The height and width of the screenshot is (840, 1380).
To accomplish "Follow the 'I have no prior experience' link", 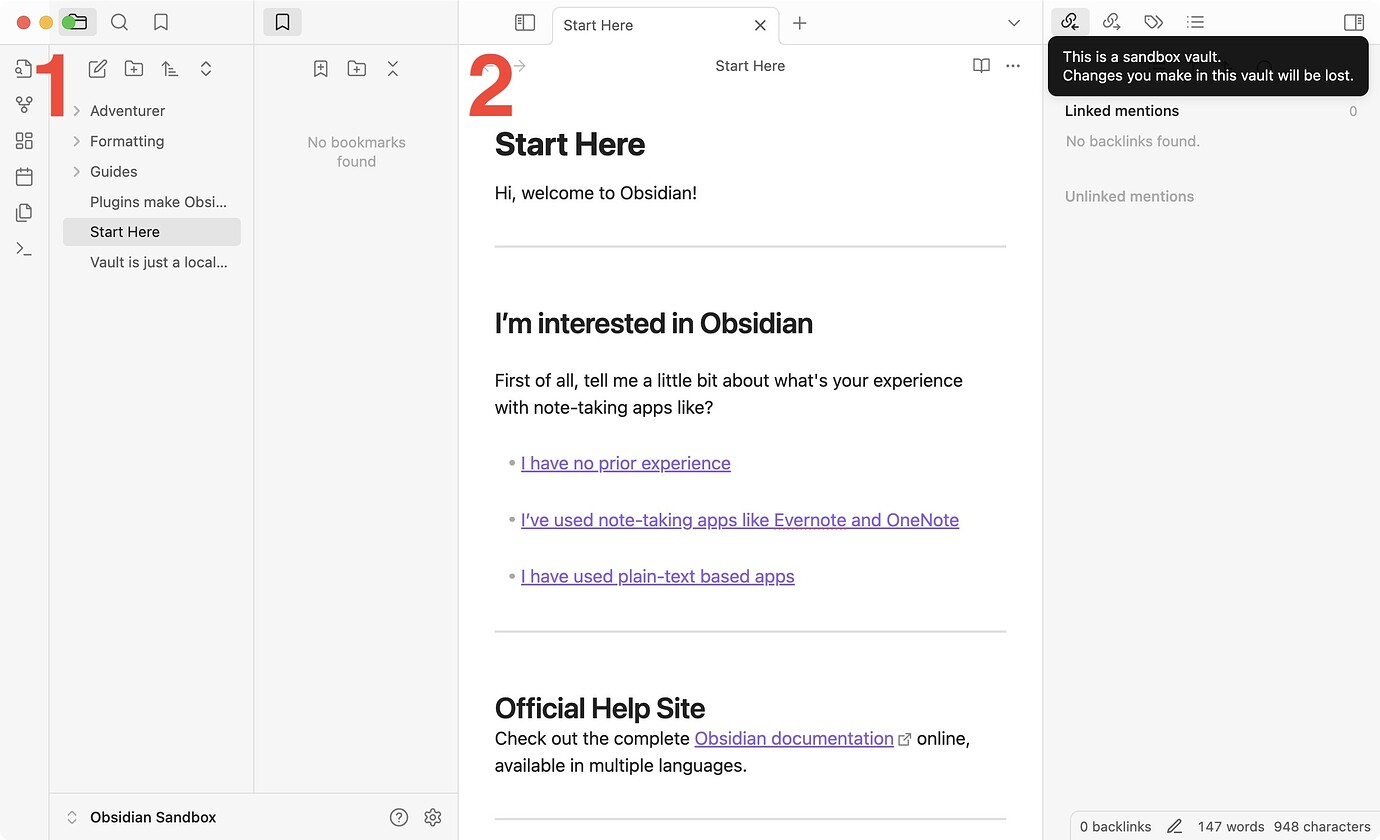I will [x=625, y=463].
